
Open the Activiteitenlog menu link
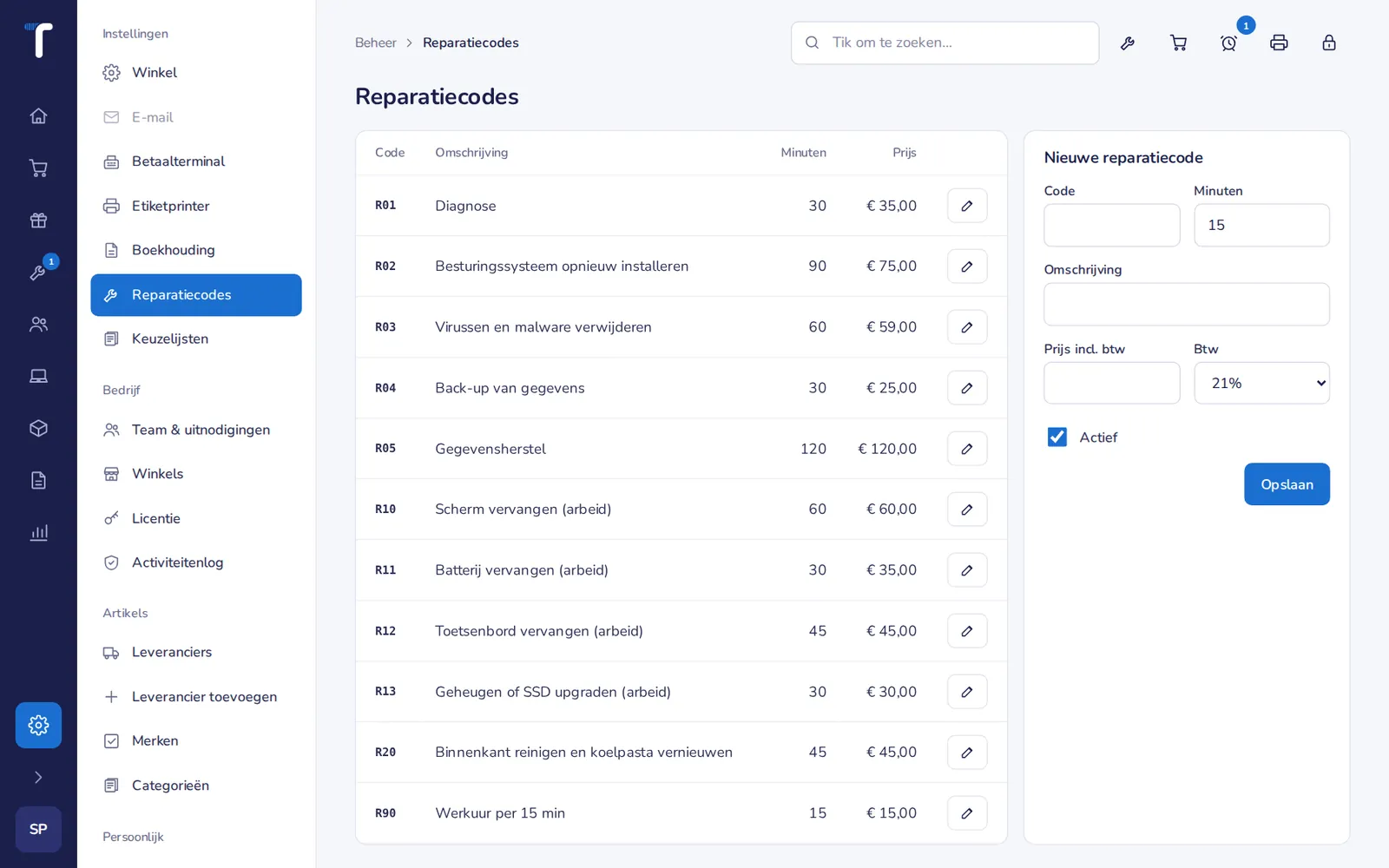196,562
